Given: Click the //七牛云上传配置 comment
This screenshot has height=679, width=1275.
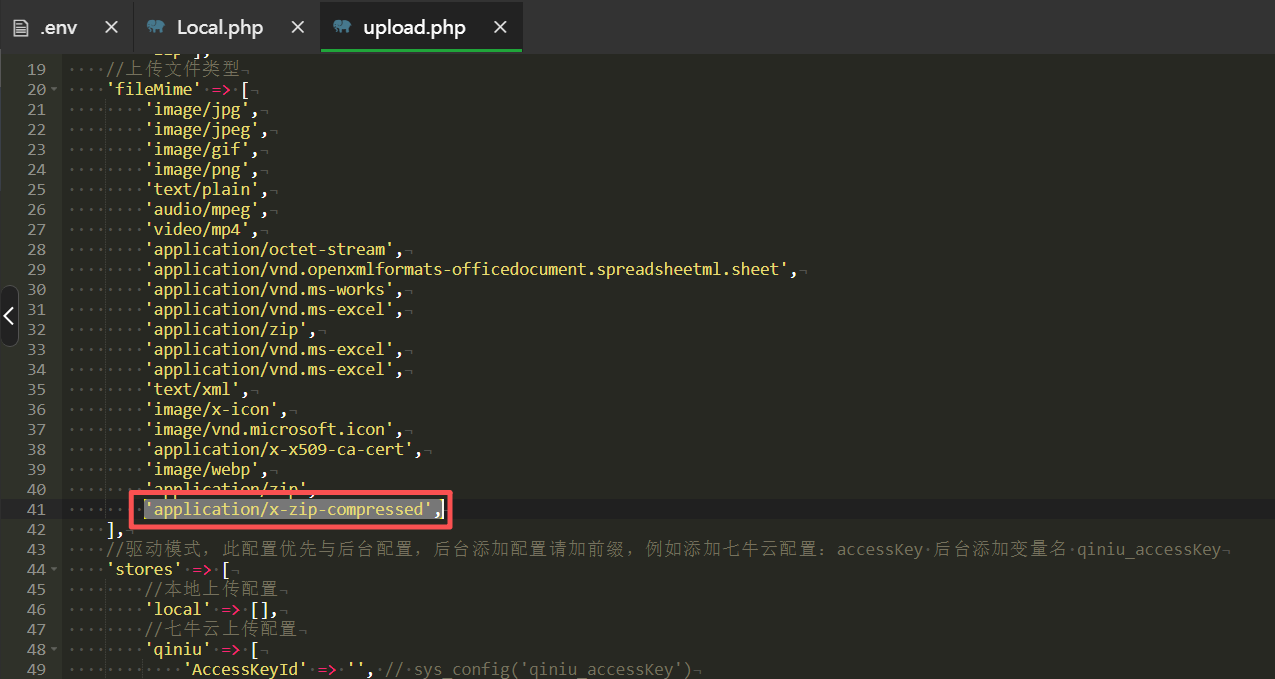Looking at the screenshot, I should click(x=221, y=629).
